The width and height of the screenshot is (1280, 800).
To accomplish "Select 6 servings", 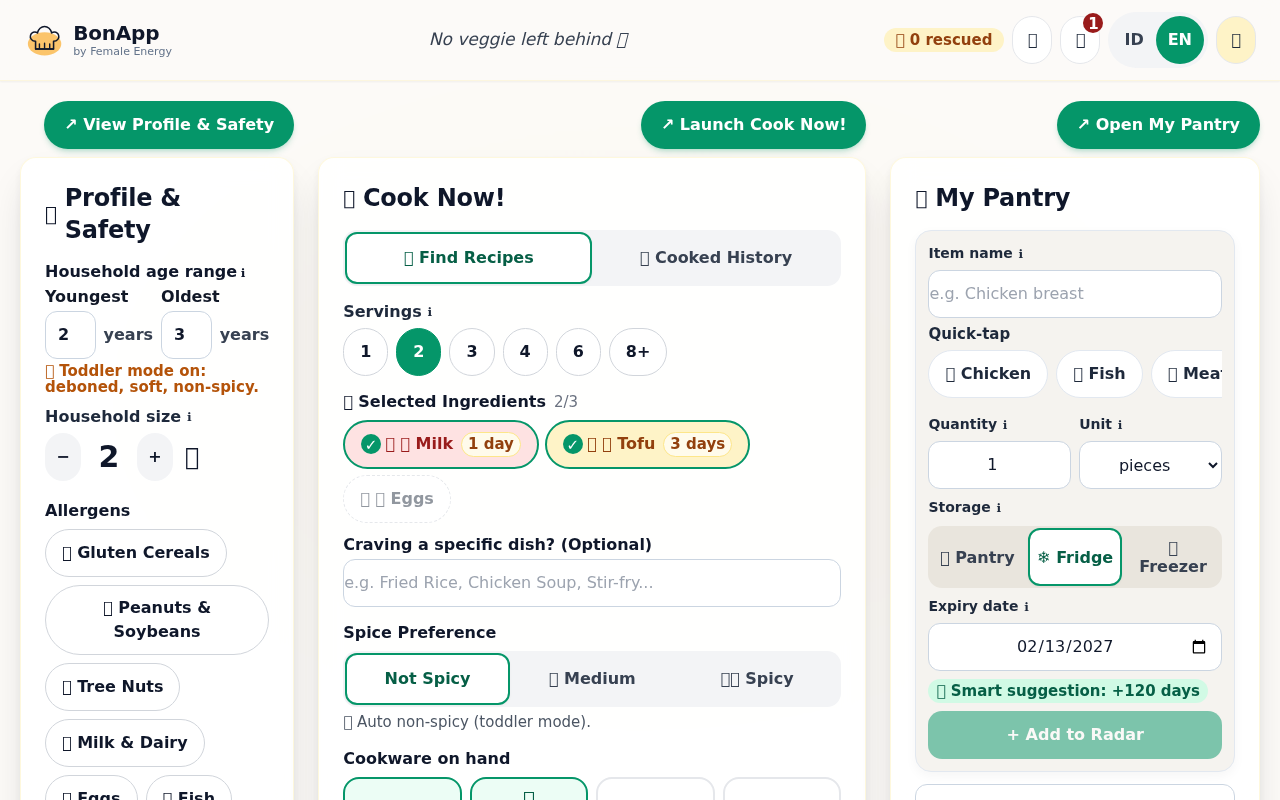I will 578,352.
